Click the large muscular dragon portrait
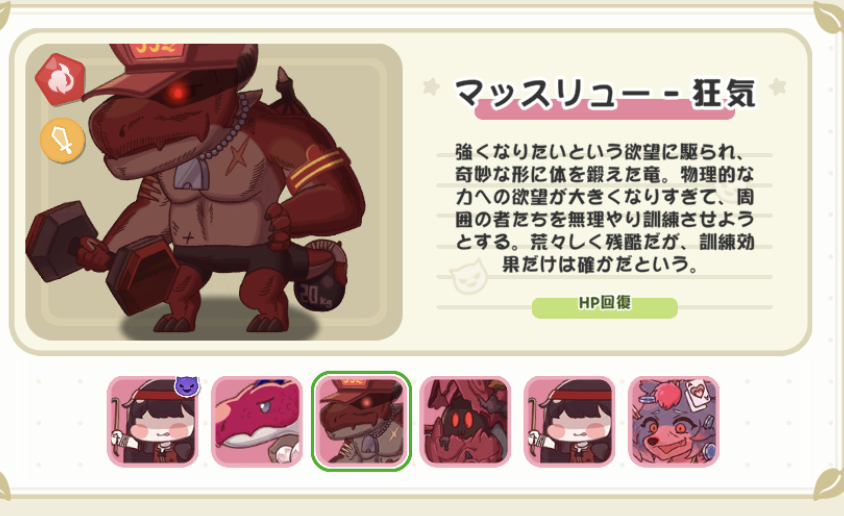Image resolution: width=844 pixels, height=516 pixels. pos(214,192)
